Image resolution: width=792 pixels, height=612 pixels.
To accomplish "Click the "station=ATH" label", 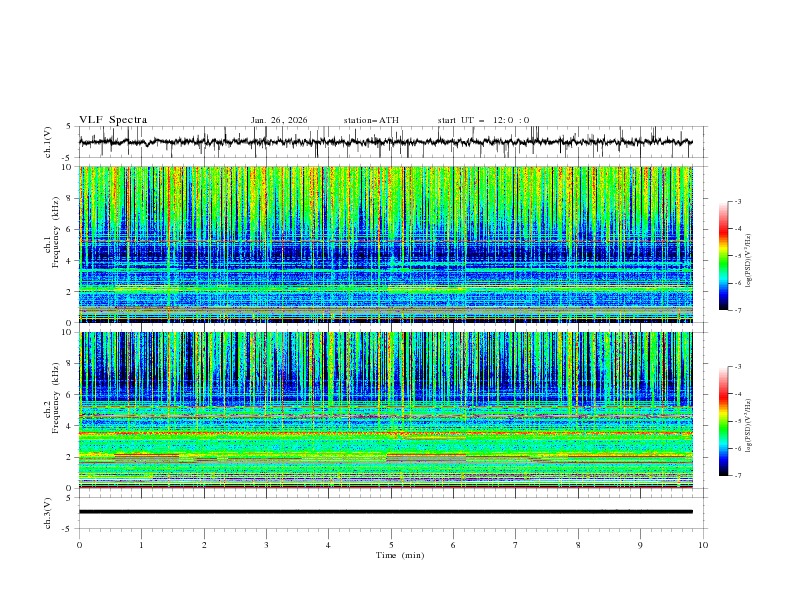I will pyautogui.click(x=371, y=120).
